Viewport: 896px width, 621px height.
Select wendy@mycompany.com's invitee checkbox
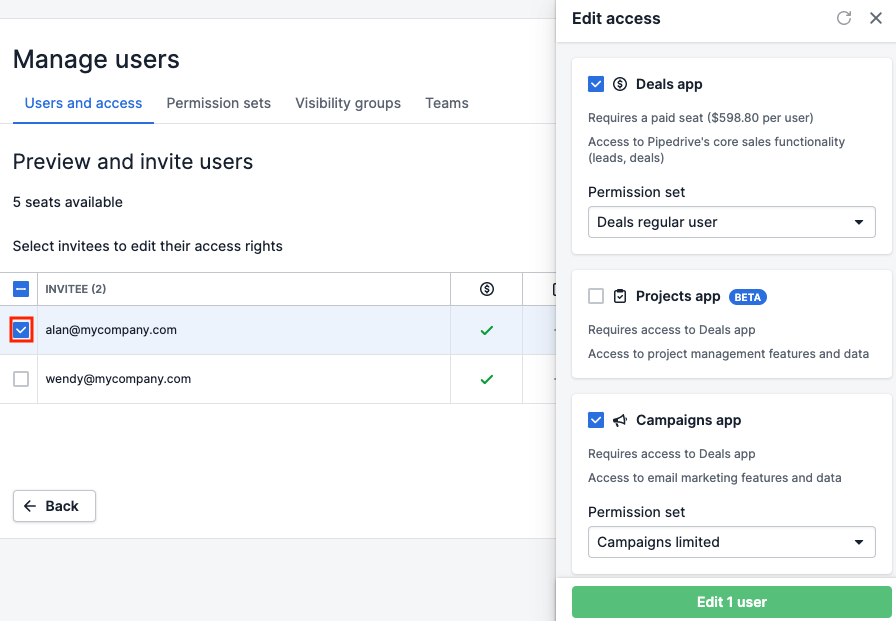21,379
